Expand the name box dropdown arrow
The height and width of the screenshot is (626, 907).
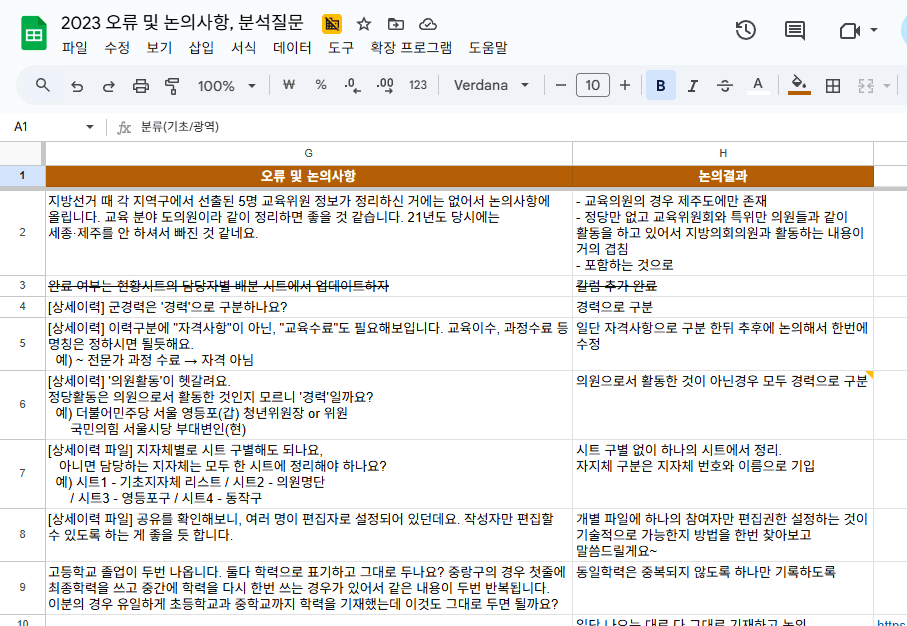coord(90,127)
